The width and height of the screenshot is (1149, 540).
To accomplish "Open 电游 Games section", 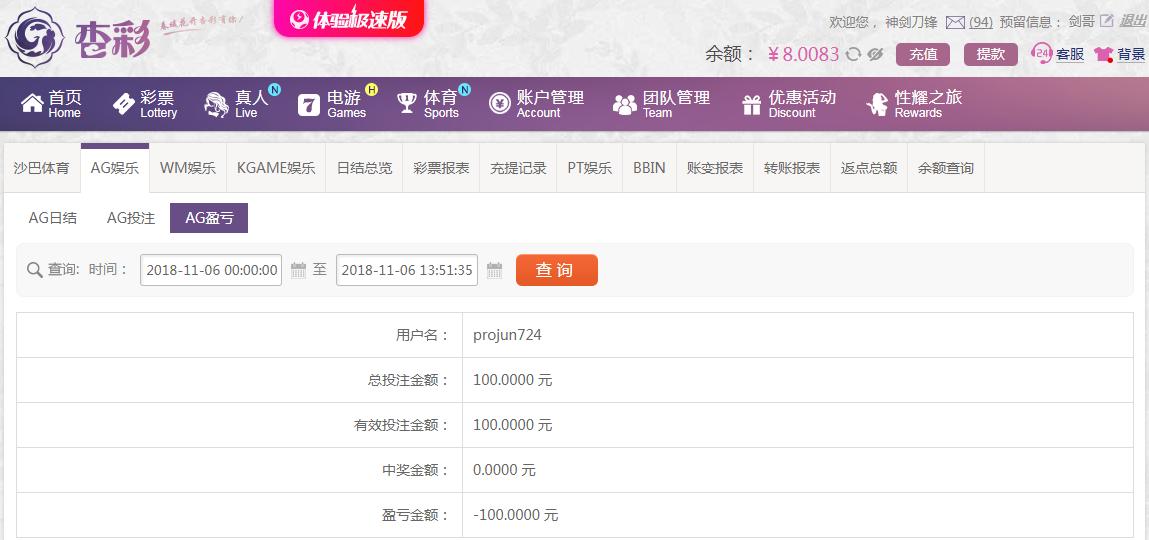I will 333,104.
